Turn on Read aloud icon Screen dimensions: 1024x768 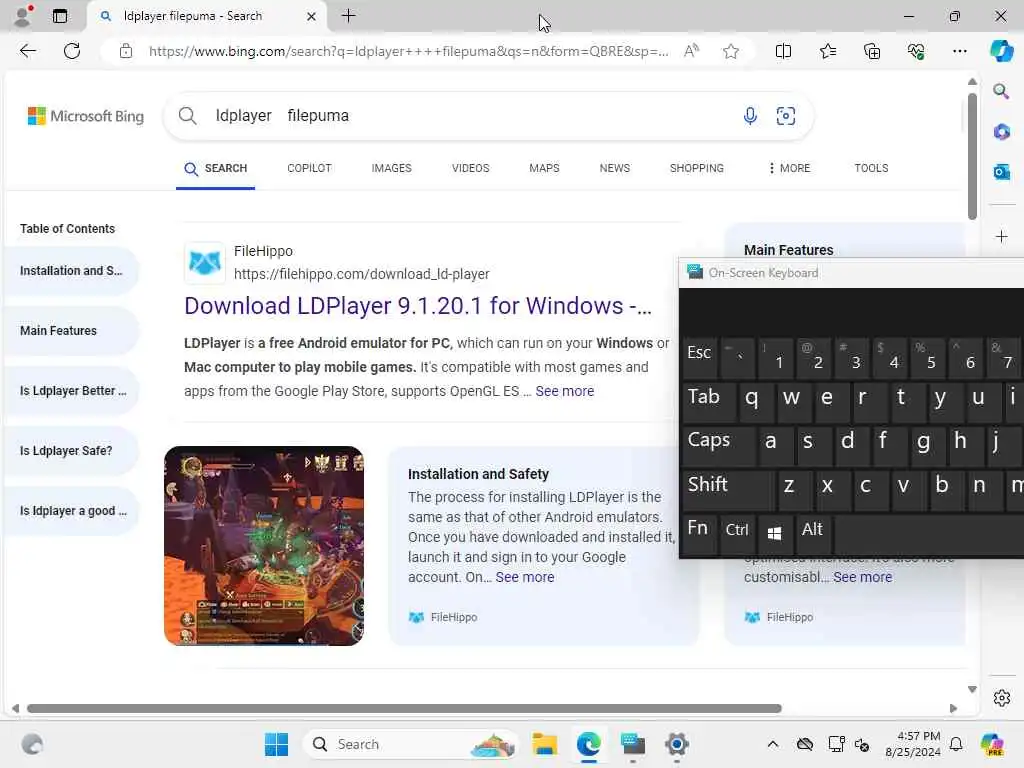tap(691, 51)
